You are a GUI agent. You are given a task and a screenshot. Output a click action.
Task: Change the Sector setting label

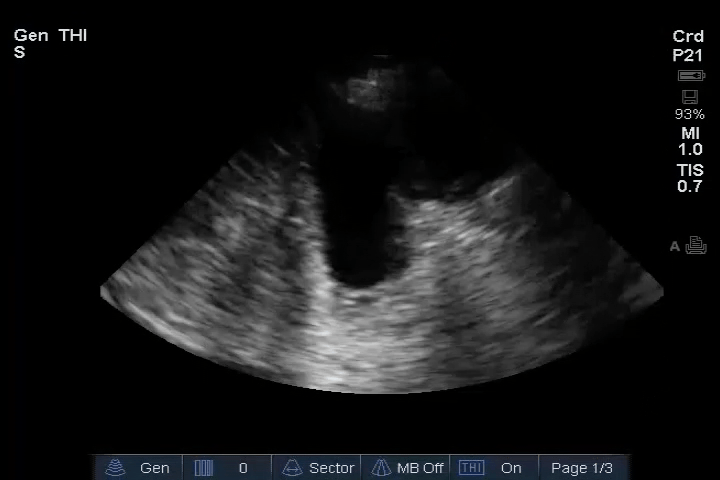pos(331,468)
